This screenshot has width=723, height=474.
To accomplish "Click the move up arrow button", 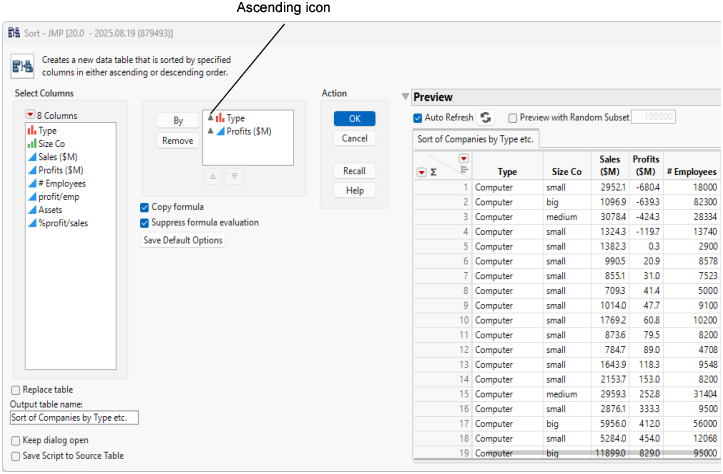I will pos(213,176).
